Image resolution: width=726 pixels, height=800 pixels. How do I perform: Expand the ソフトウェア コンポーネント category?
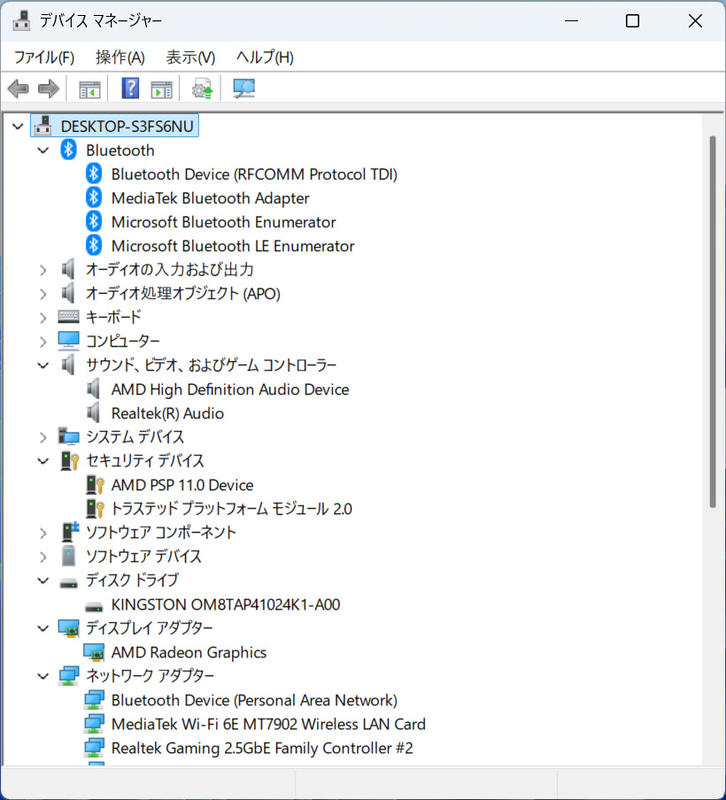pos(43,533)
